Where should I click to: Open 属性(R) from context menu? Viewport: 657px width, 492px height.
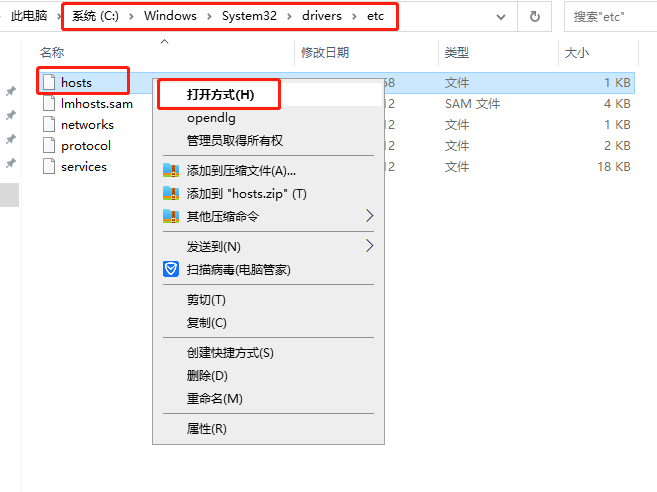[x=207, y=429]
